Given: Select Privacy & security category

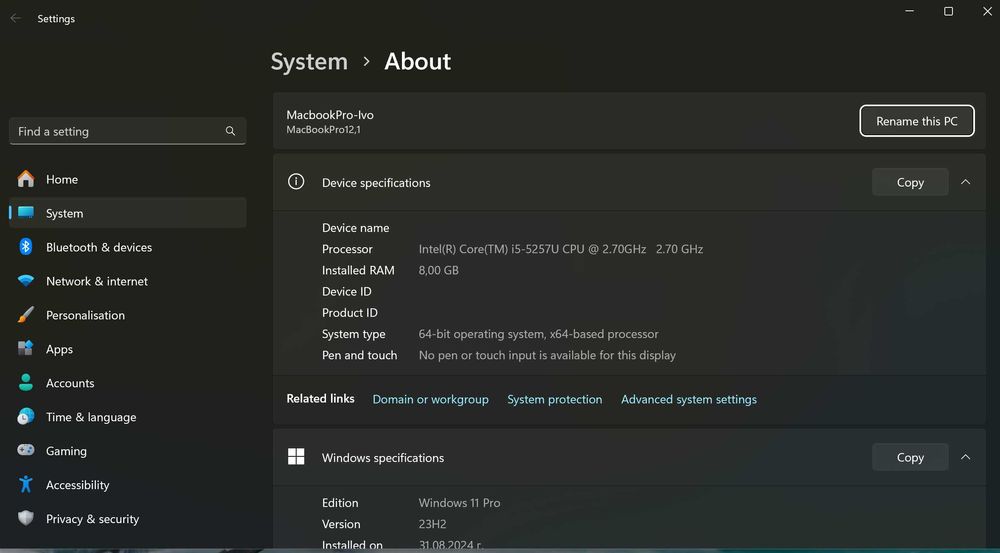Looking at the screenshot, I should 128,519.
